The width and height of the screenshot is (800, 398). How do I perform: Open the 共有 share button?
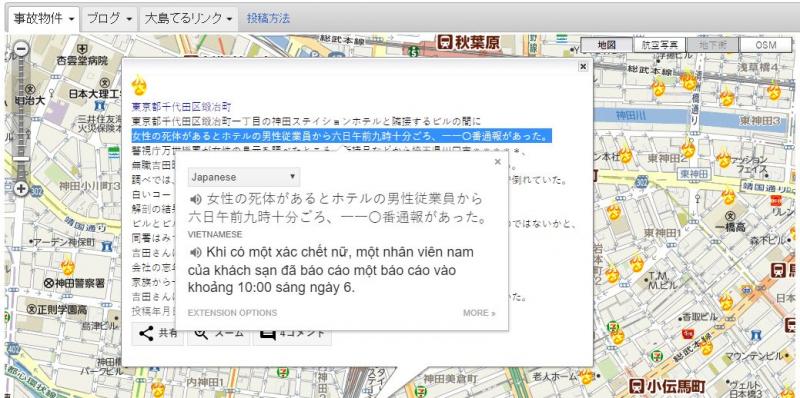tap(158, 333)
